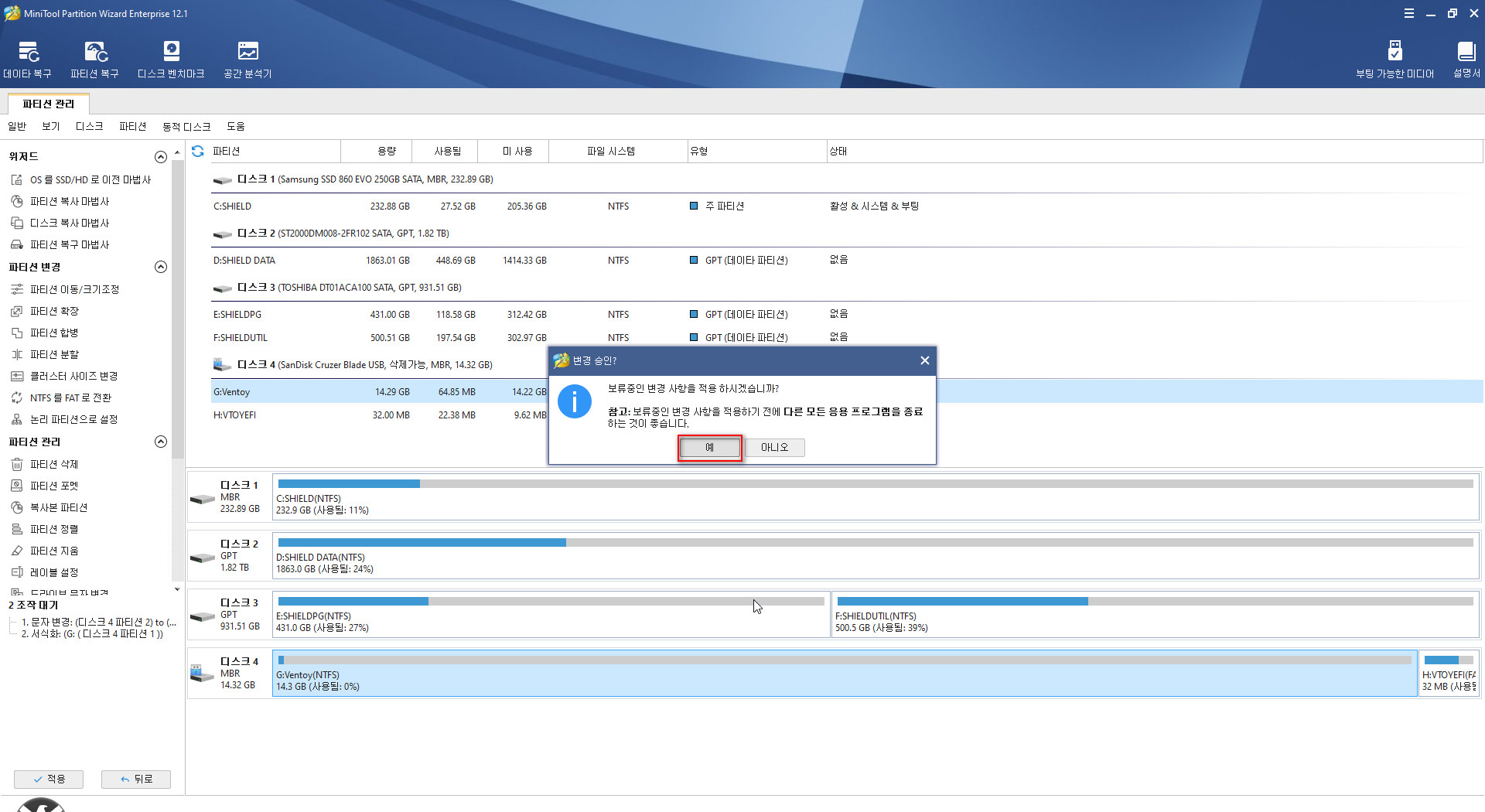Choose 파티션 합병 in the sidebar
Image resolution: width=1485 pixels, height=812 pixels.
tap(46, 333)
